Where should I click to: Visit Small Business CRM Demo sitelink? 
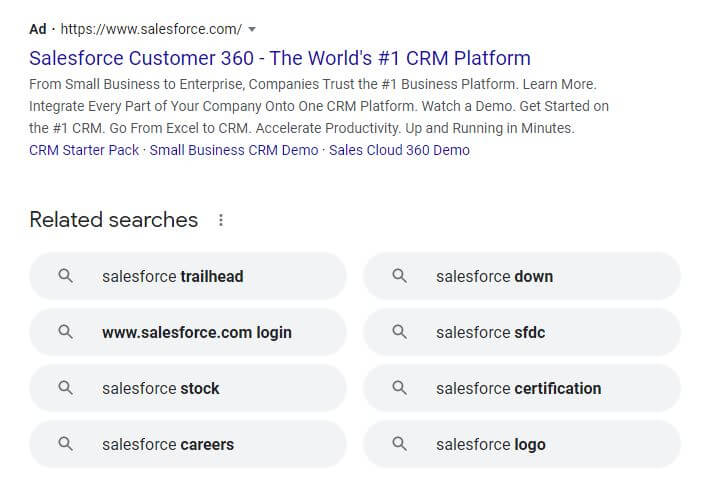click(x=234, y=150)
